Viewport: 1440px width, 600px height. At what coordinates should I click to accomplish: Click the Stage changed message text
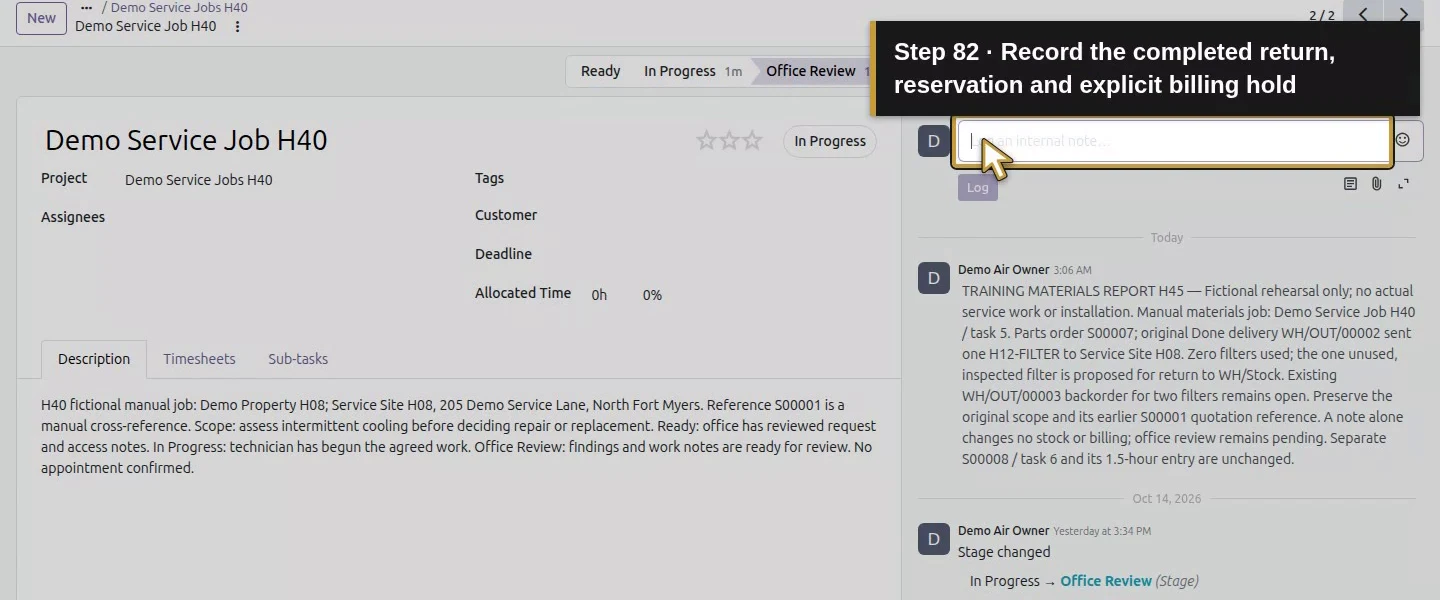pos(1004,552)
